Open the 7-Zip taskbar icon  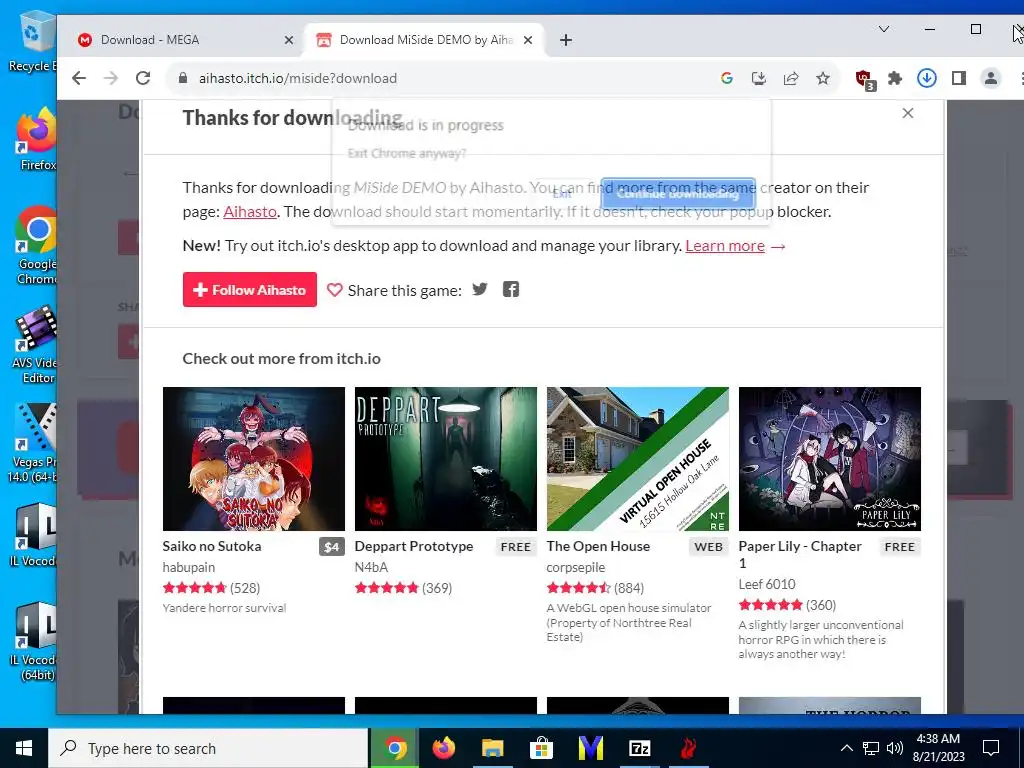tap(639, 748)
